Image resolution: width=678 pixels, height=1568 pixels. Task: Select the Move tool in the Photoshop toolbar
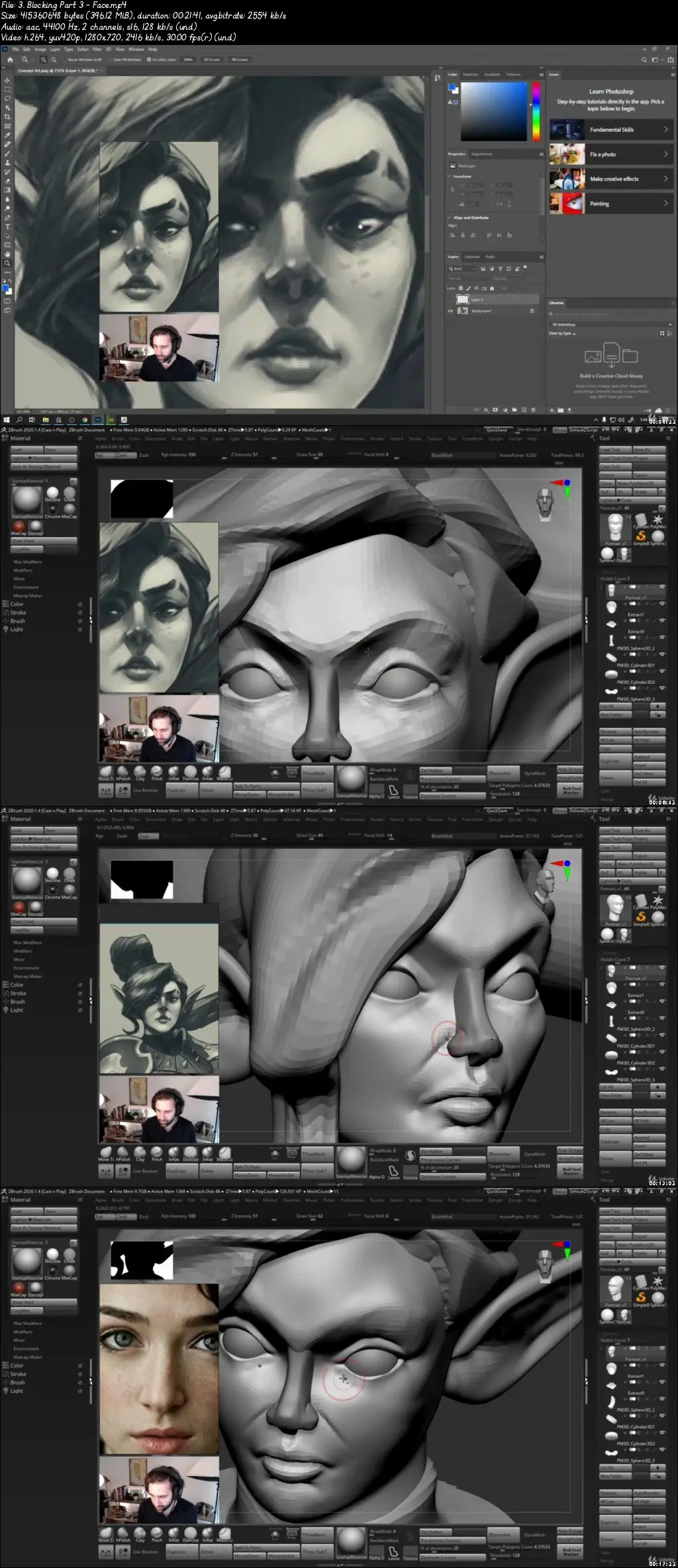tap(7, 81)
